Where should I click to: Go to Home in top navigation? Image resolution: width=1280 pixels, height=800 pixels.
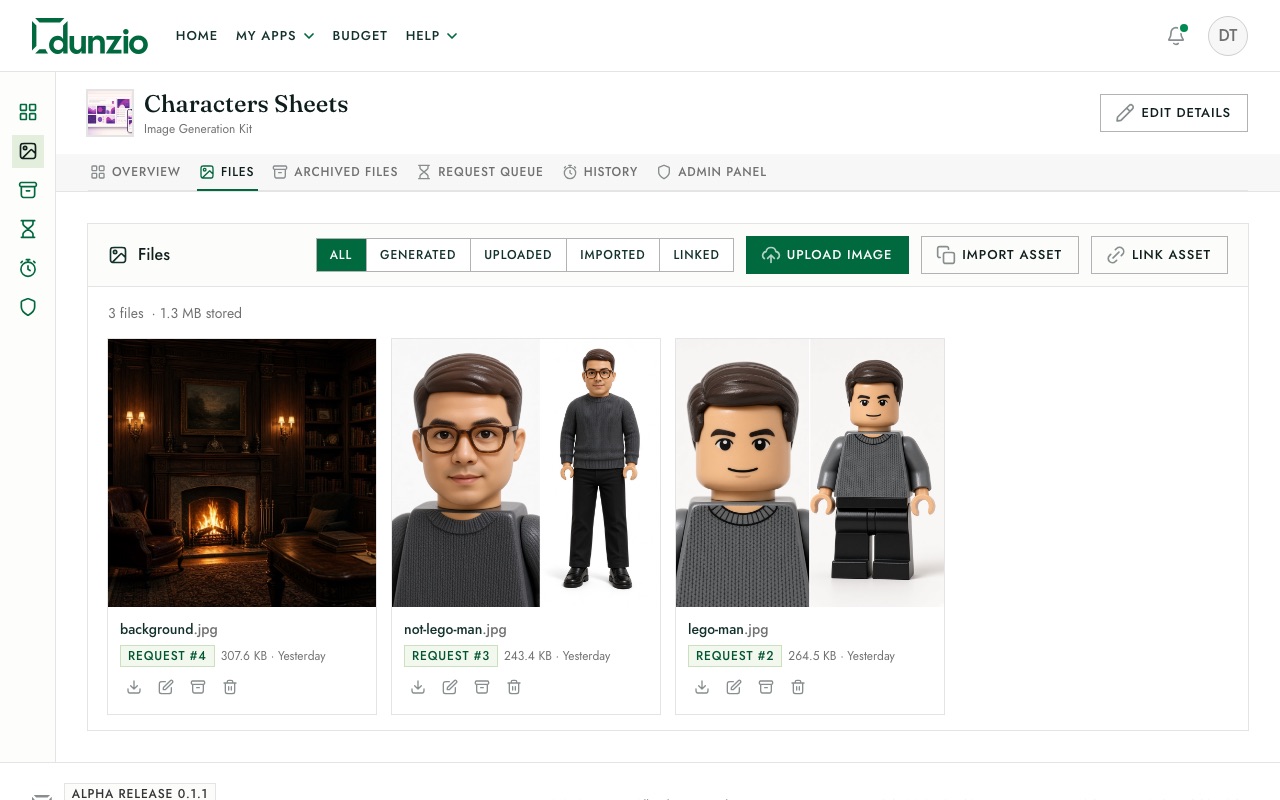196,36
